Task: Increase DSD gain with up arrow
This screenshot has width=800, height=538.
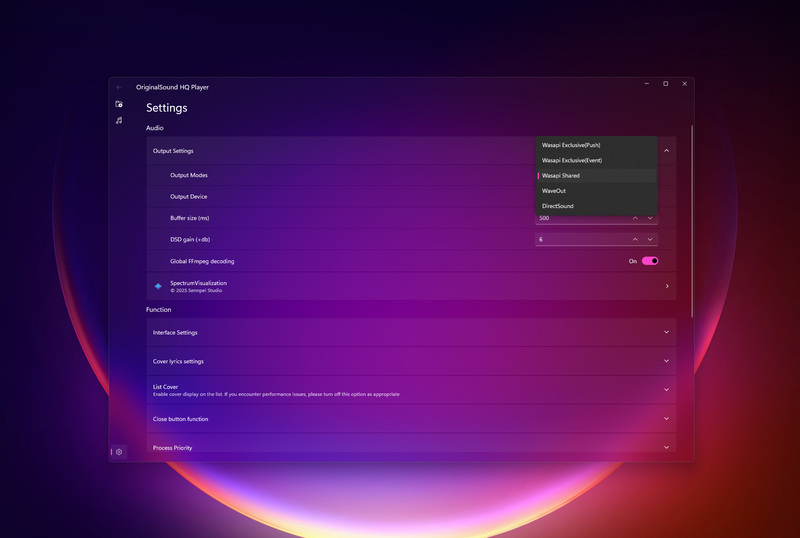Action: 635,239
